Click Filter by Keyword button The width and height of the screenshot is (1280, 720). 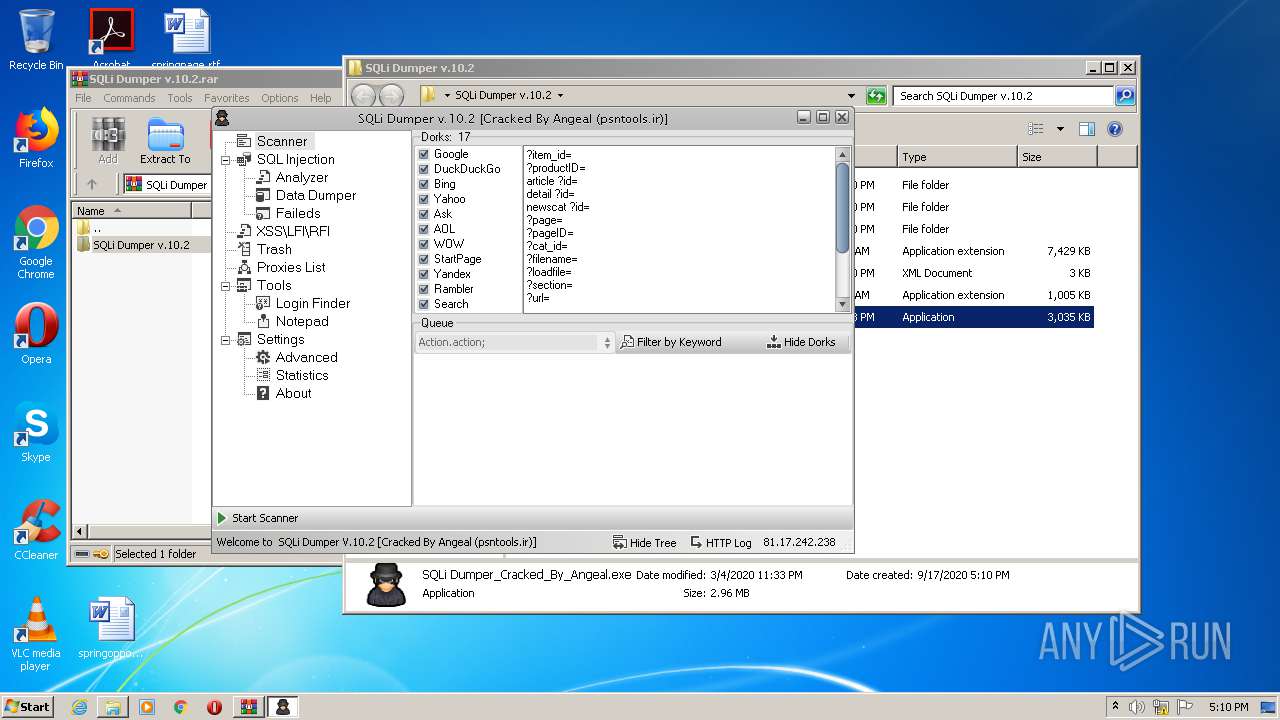[671, 342]
